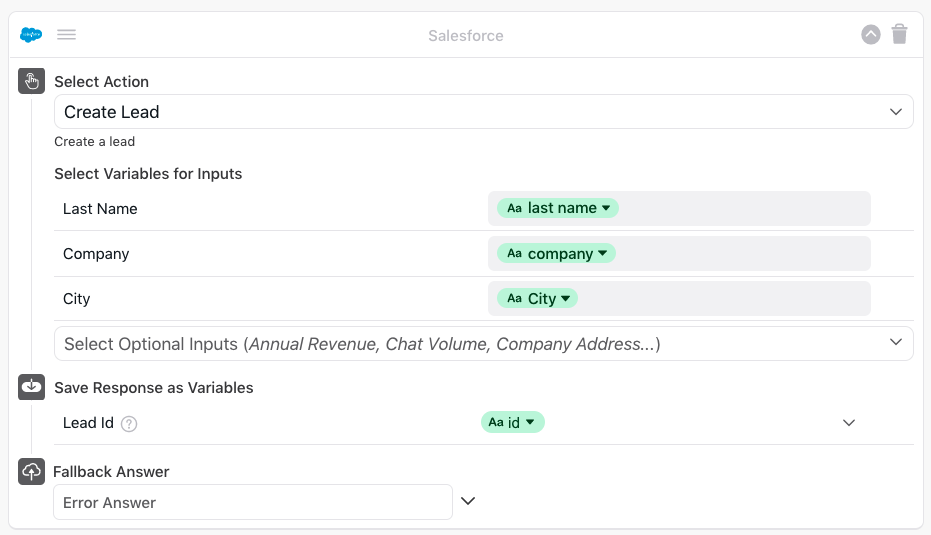Click the Salesforce title text

(x=466, y=36)
